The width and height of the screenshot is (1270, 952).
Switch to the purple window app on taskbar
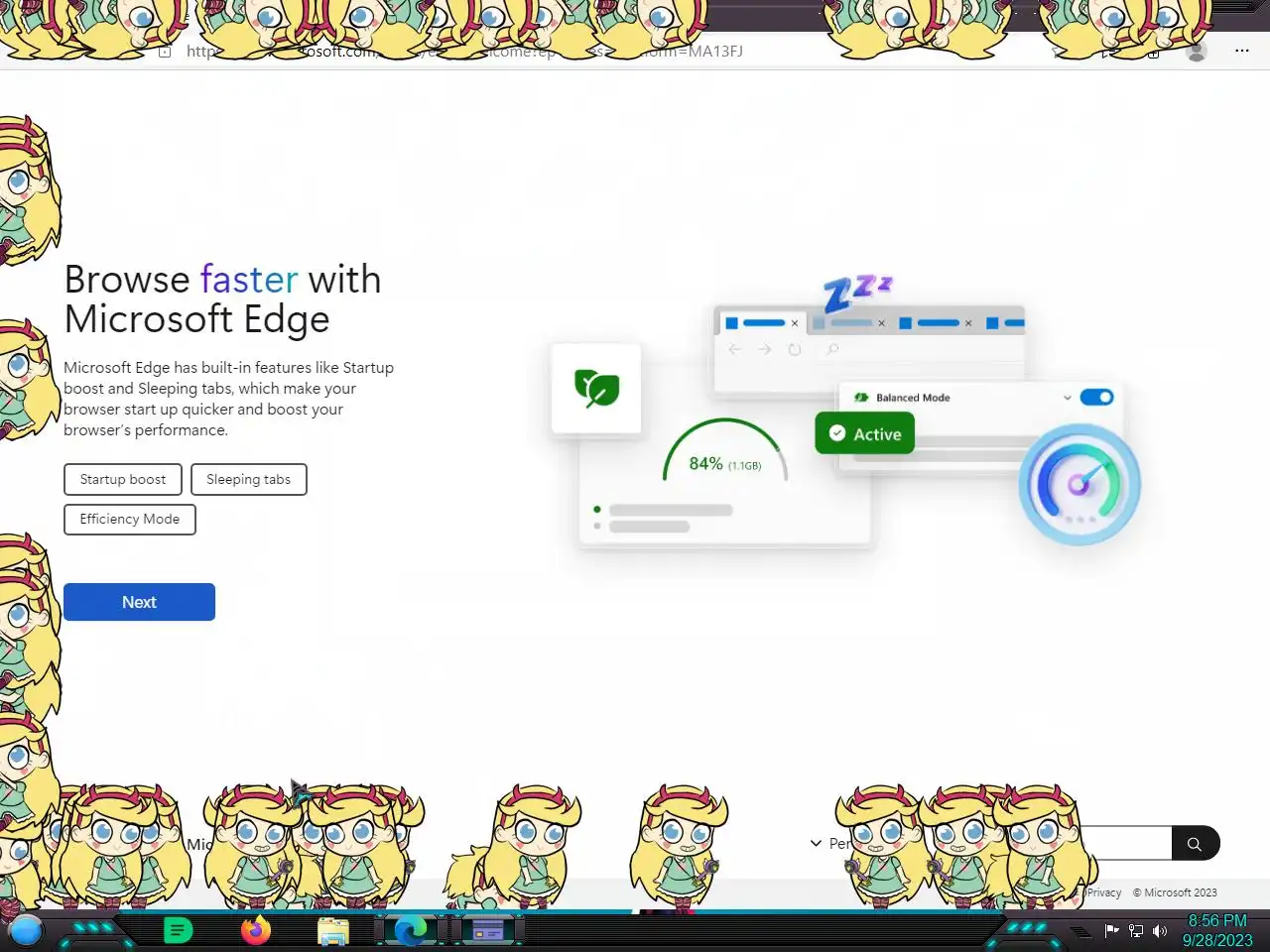(487, 931)
